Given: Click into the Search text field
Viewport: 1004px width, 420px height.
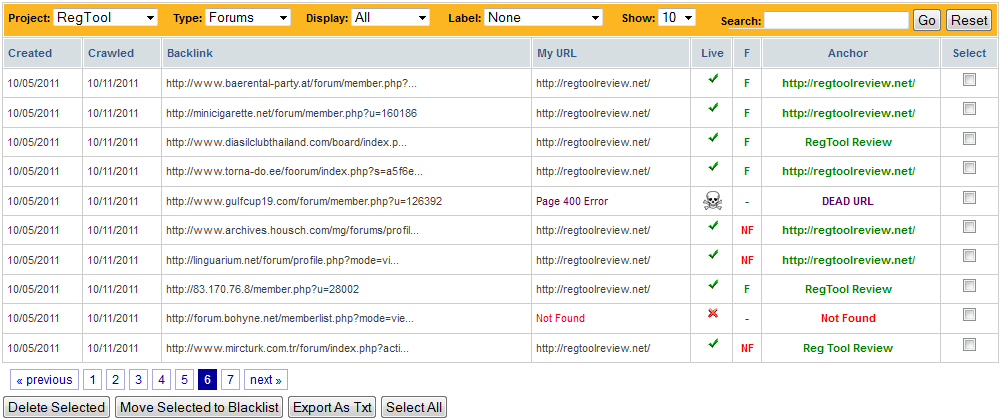Looking at the screenshot, I should (x=837, y=20).
